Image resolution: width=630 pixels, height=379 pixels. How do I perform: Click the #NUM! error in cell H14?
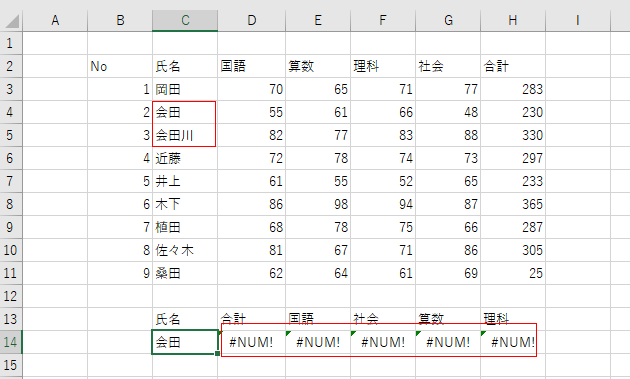(x=513, y=342)
